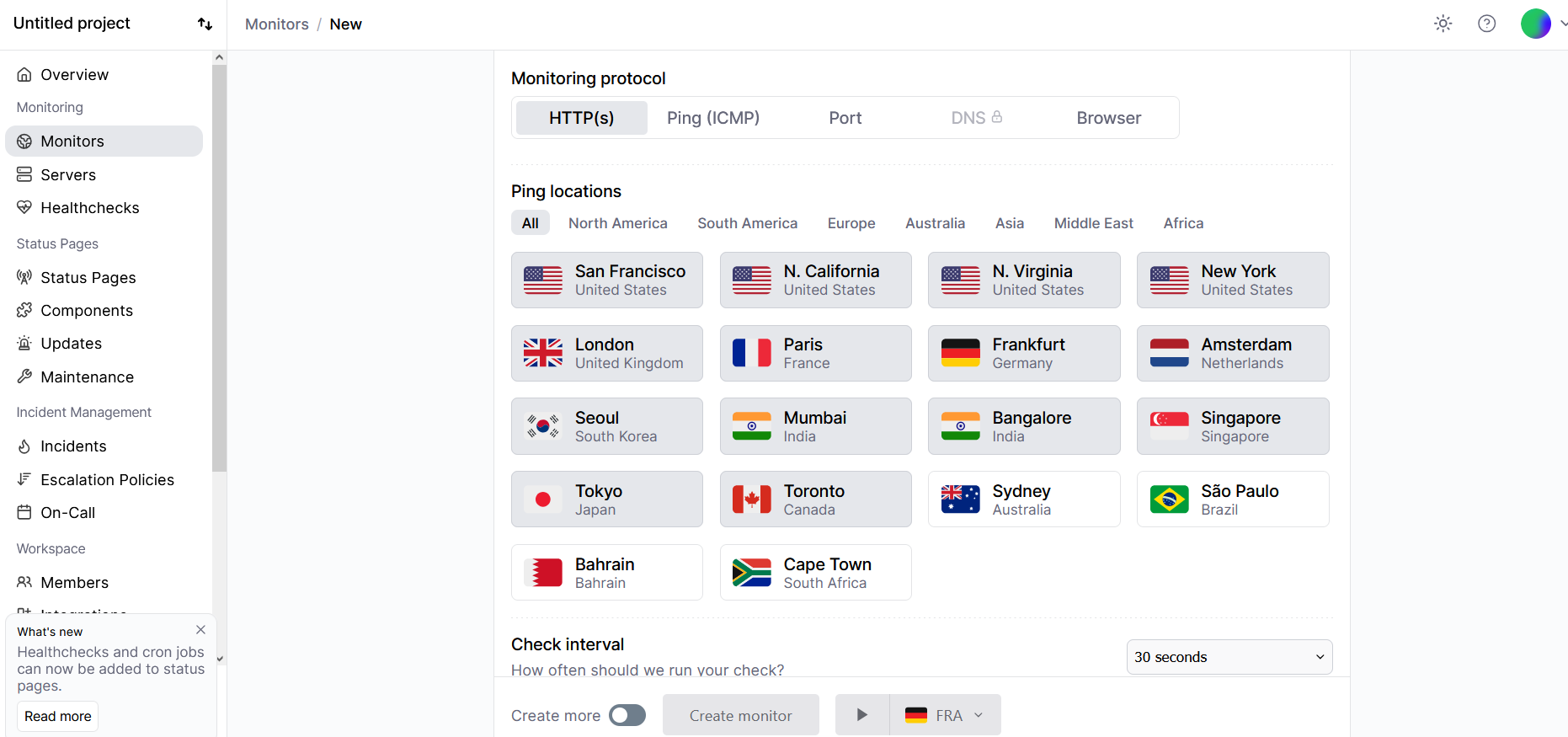1568x737 pixels.
Task: Filter locations by Middle East
Action: pyautogui.click(x=1093, y=223)
